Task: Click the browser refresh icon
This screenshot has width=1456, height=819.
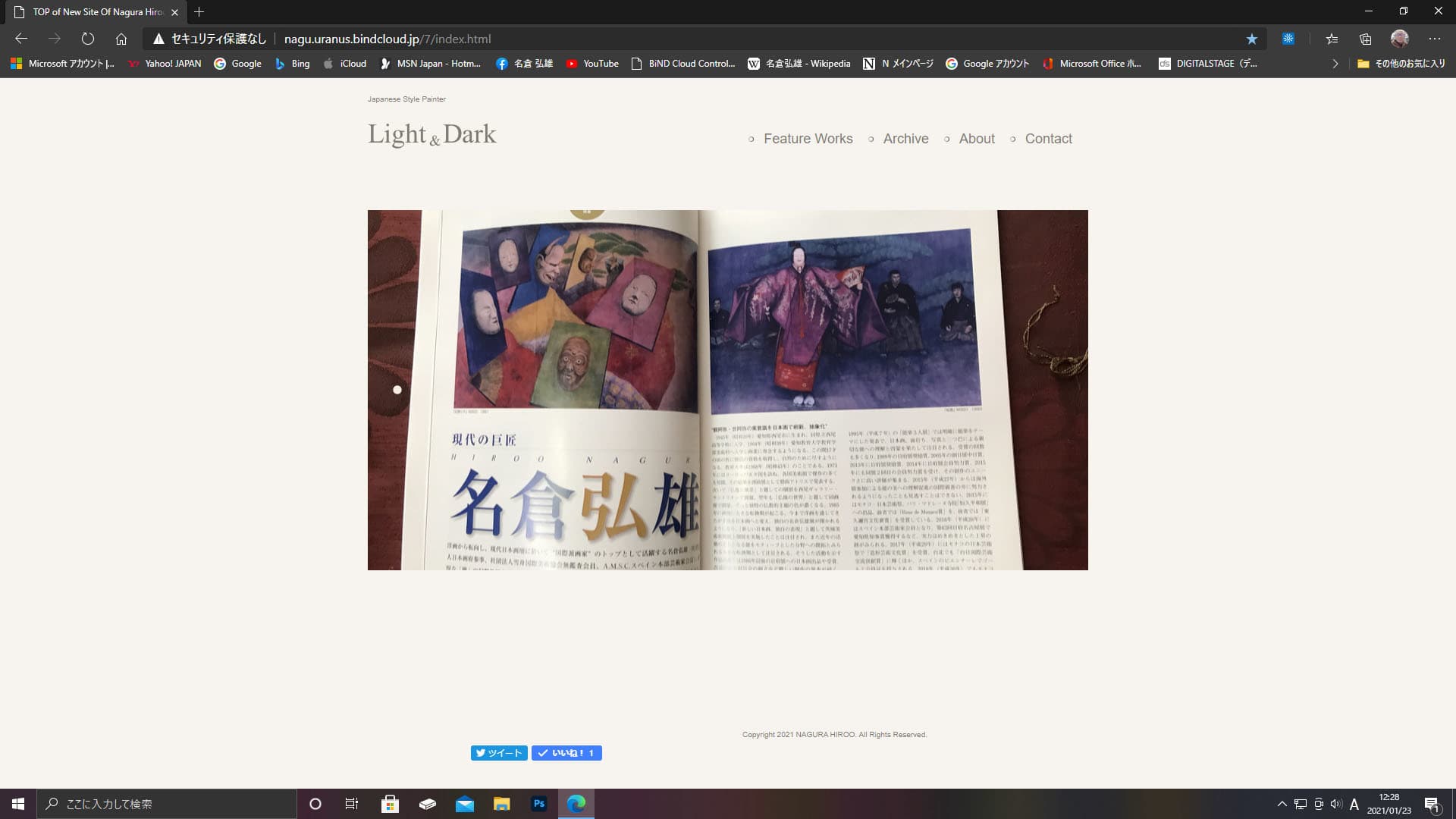Action: (x=88, y=39)
